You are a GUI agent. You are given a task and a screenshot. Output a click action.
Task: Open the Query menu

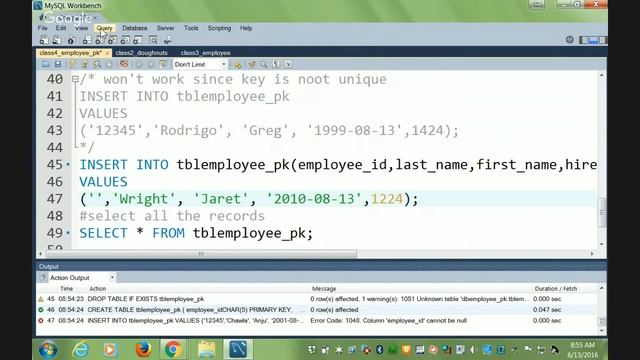[x=104, y=28]
